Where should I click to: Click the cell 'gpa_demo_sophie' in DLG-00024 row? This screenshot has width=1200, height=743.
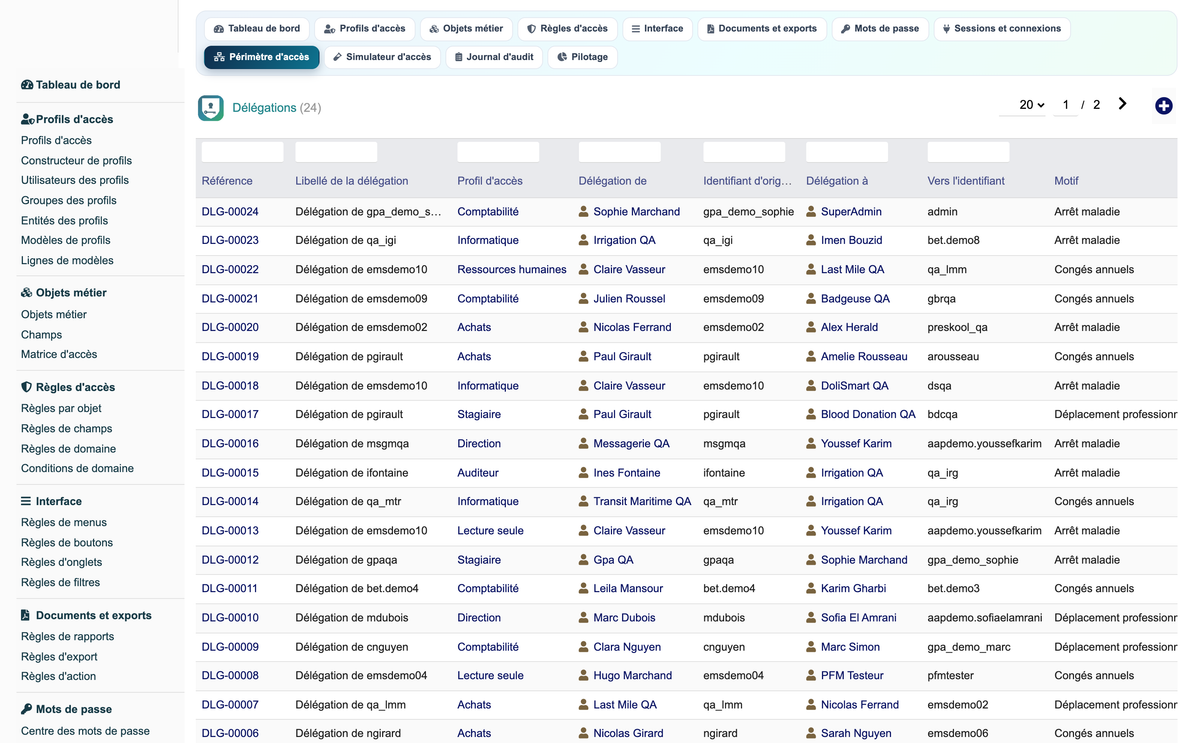pyautogui.click(x=749, y=212)
